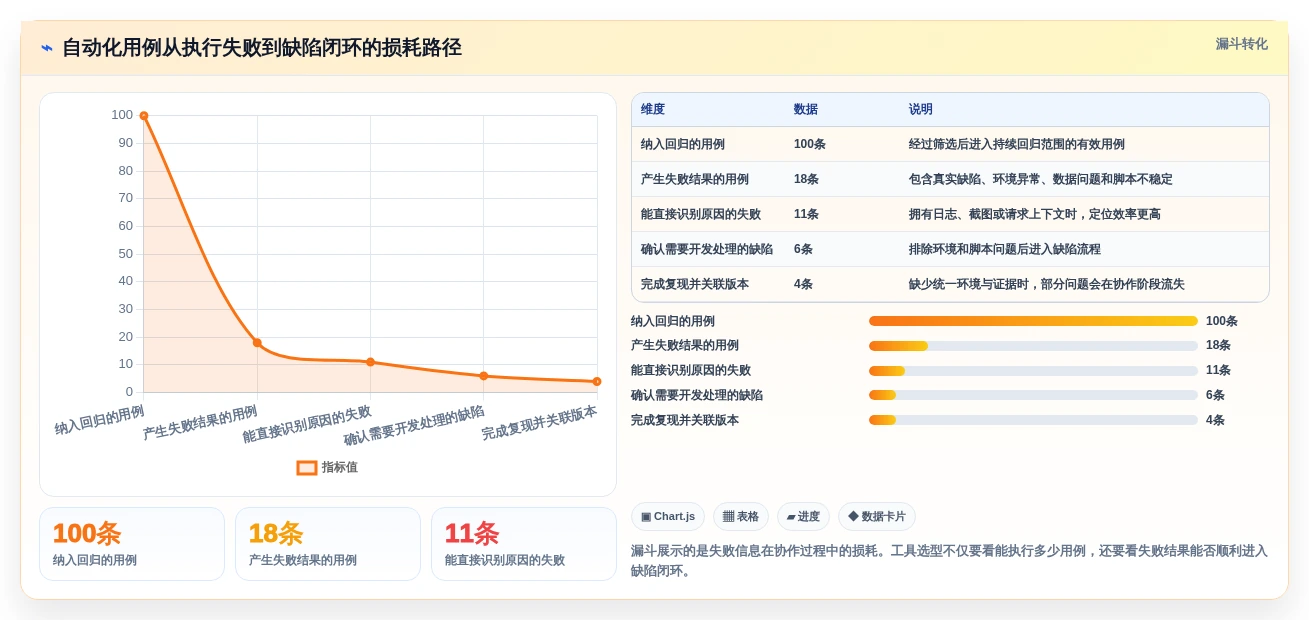Click the chart axis label 纳入回归的用例
This screenshot has height=620, width=1309.
[x=99, y=420]
